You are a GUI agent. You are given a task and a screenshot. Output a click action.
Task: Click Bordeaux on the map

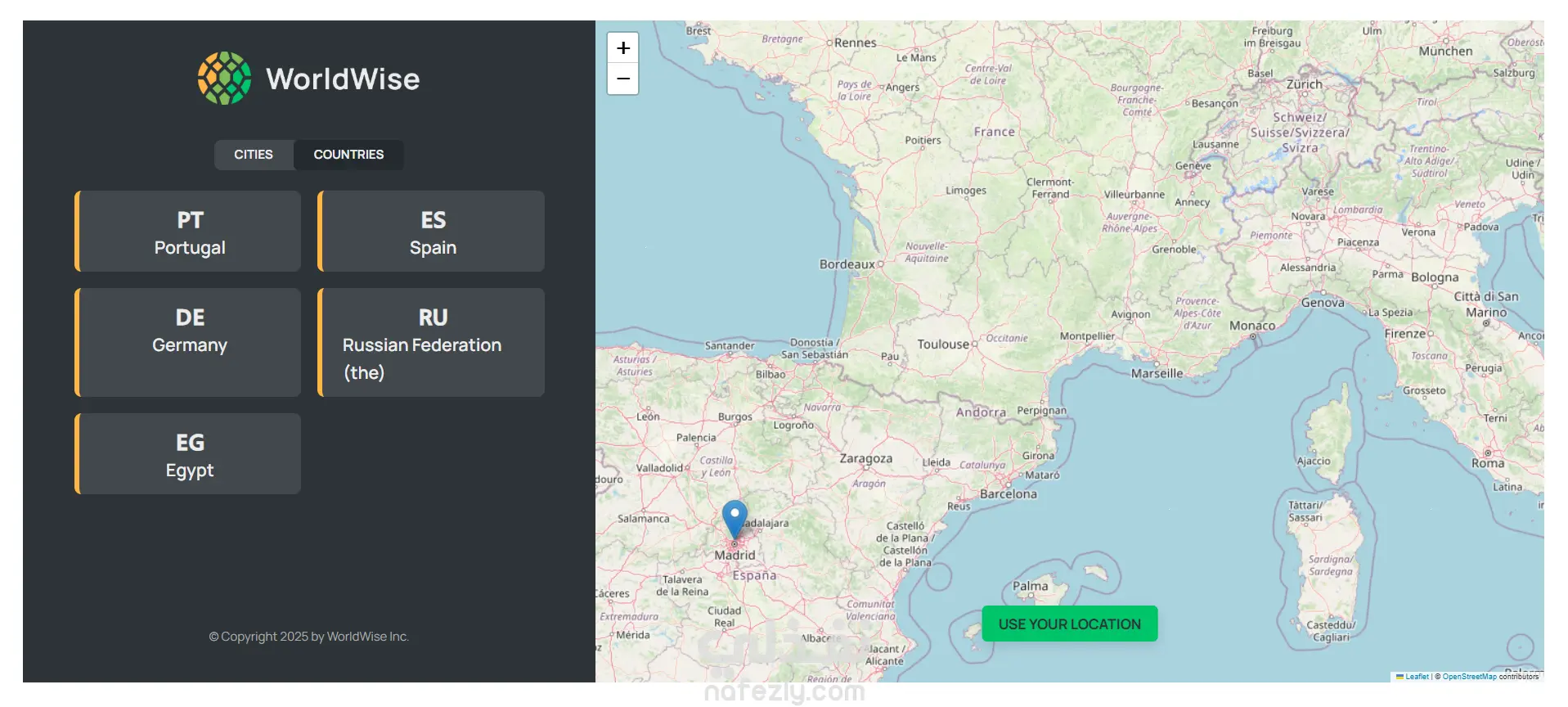coord(847,264)
